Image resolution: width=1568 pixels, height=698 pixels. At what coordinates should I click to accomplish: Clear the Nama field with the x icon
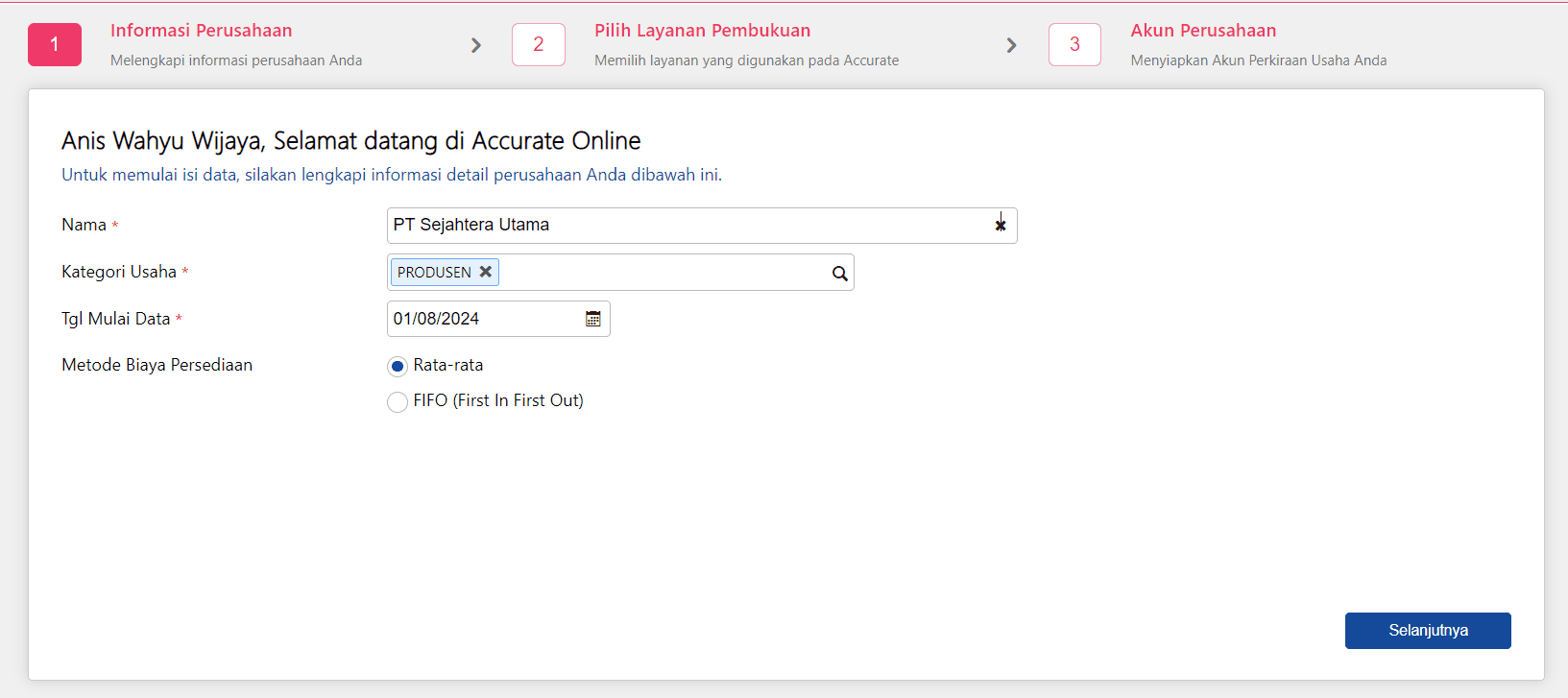[x=1001, y=226]
